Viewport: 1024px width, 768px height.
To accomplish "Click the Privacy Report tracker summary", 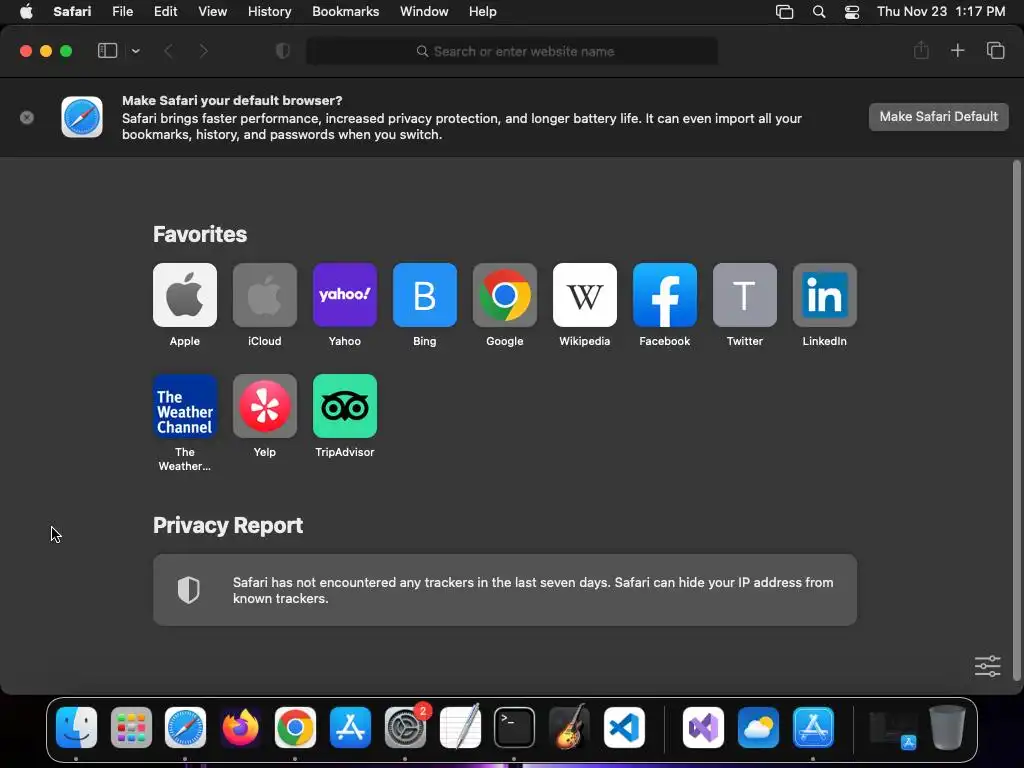I will pyautogui.click(x=505, y=590).
